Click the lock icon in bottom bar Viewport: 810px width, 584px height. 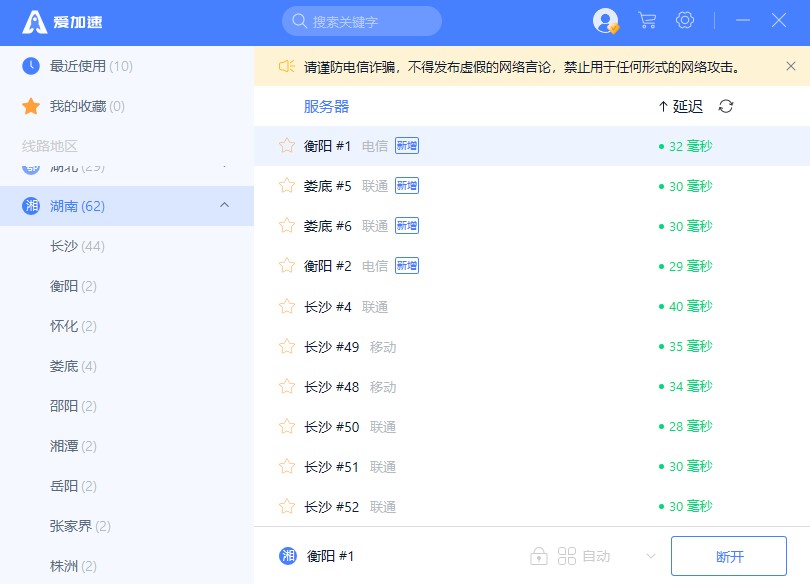click(x=539, y=556)
